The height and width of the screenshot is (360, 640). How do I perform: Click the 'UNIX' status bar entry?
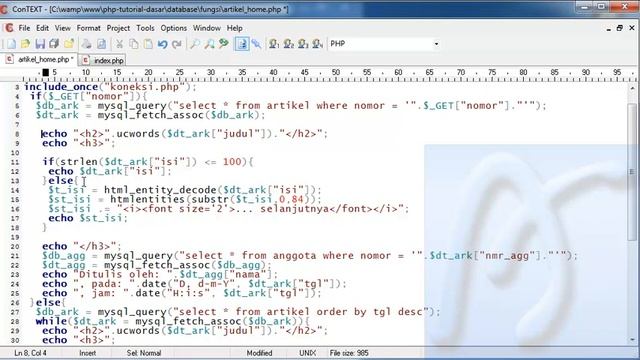(307, 353)
